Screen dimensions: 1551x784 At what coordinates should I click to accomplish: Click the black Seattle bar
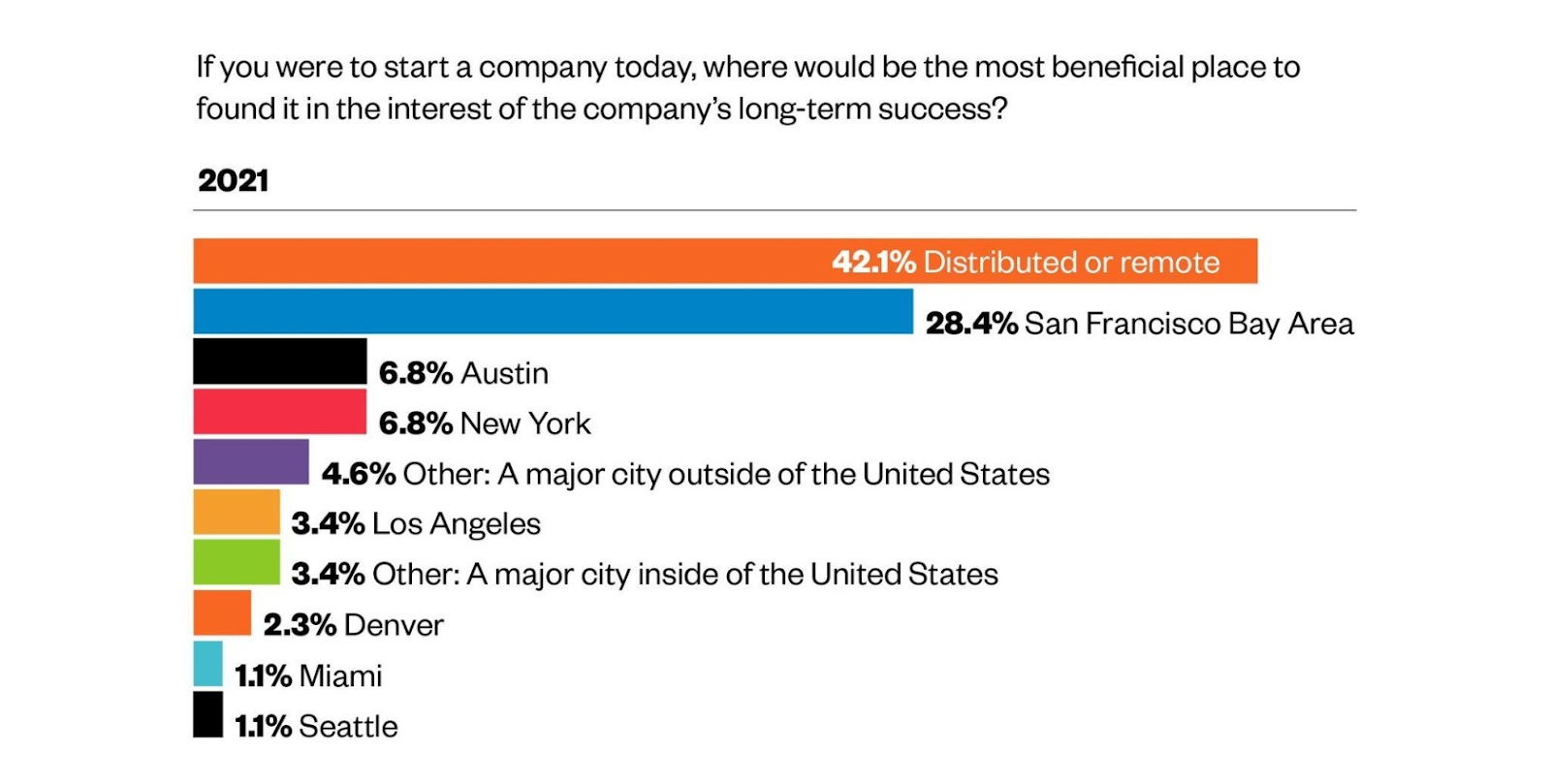(208, 714)
